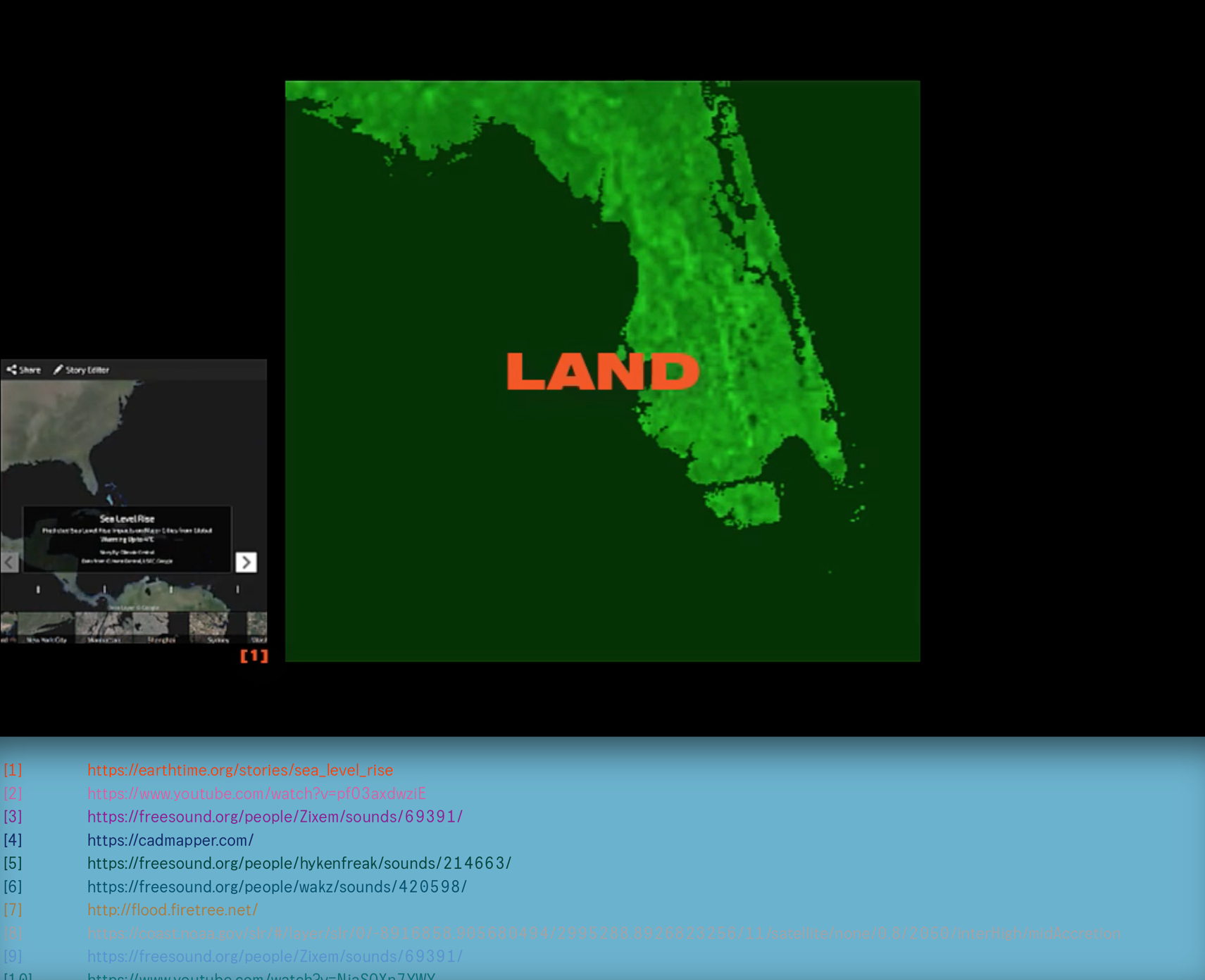Click the Florida pixel map image

602,371
